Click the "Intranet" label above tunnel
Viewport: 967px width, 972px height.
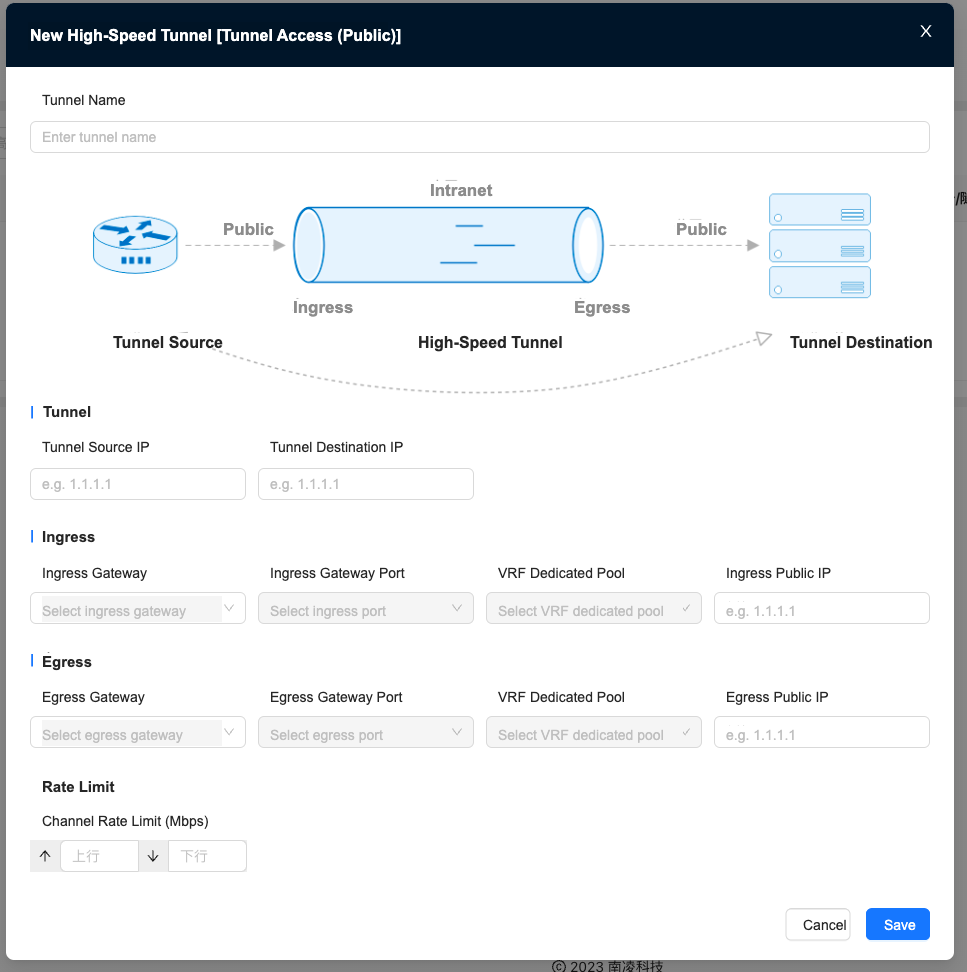[x=461, y=190]
